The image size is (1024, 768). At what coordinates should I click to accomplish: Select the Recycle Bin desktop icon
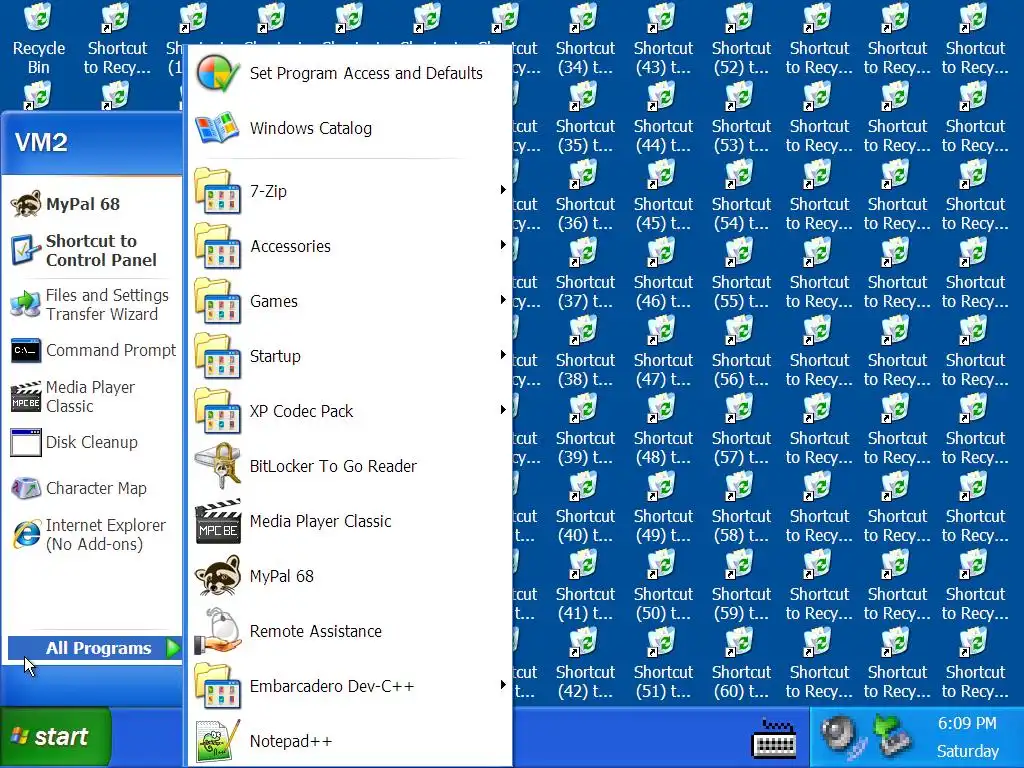click(39, 39)
